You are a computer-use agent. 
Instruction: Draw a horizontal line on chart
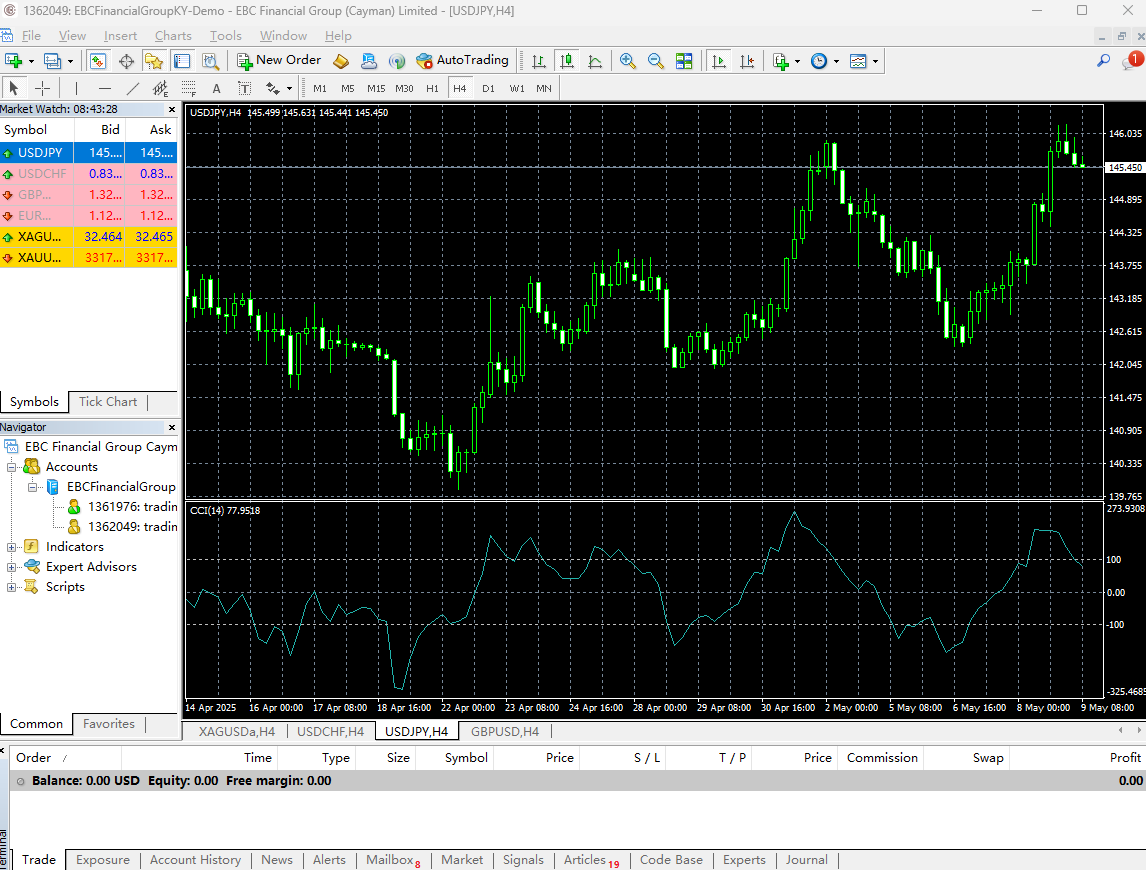pyautogui.click(x=105, y=88)
